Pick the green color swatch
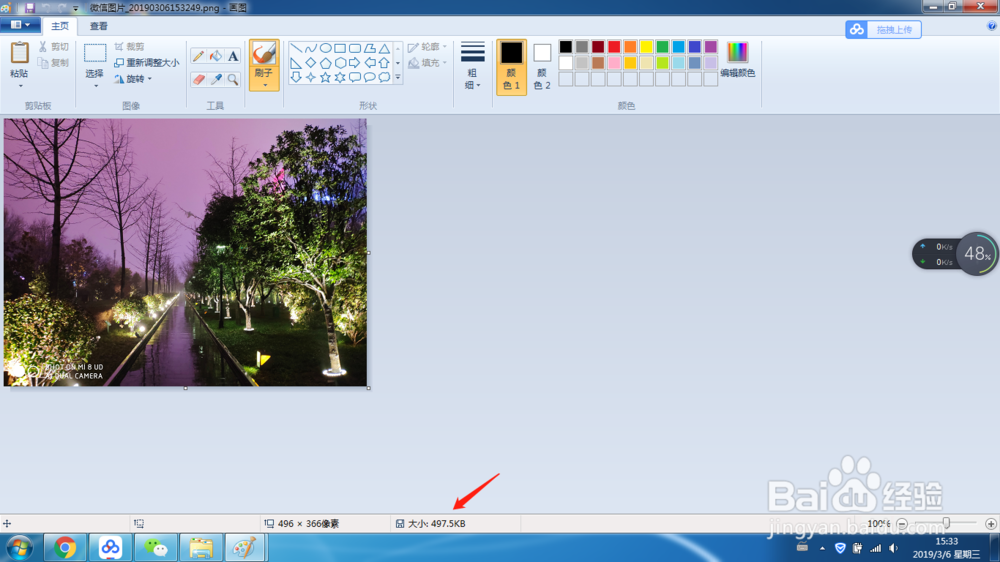 663,47
